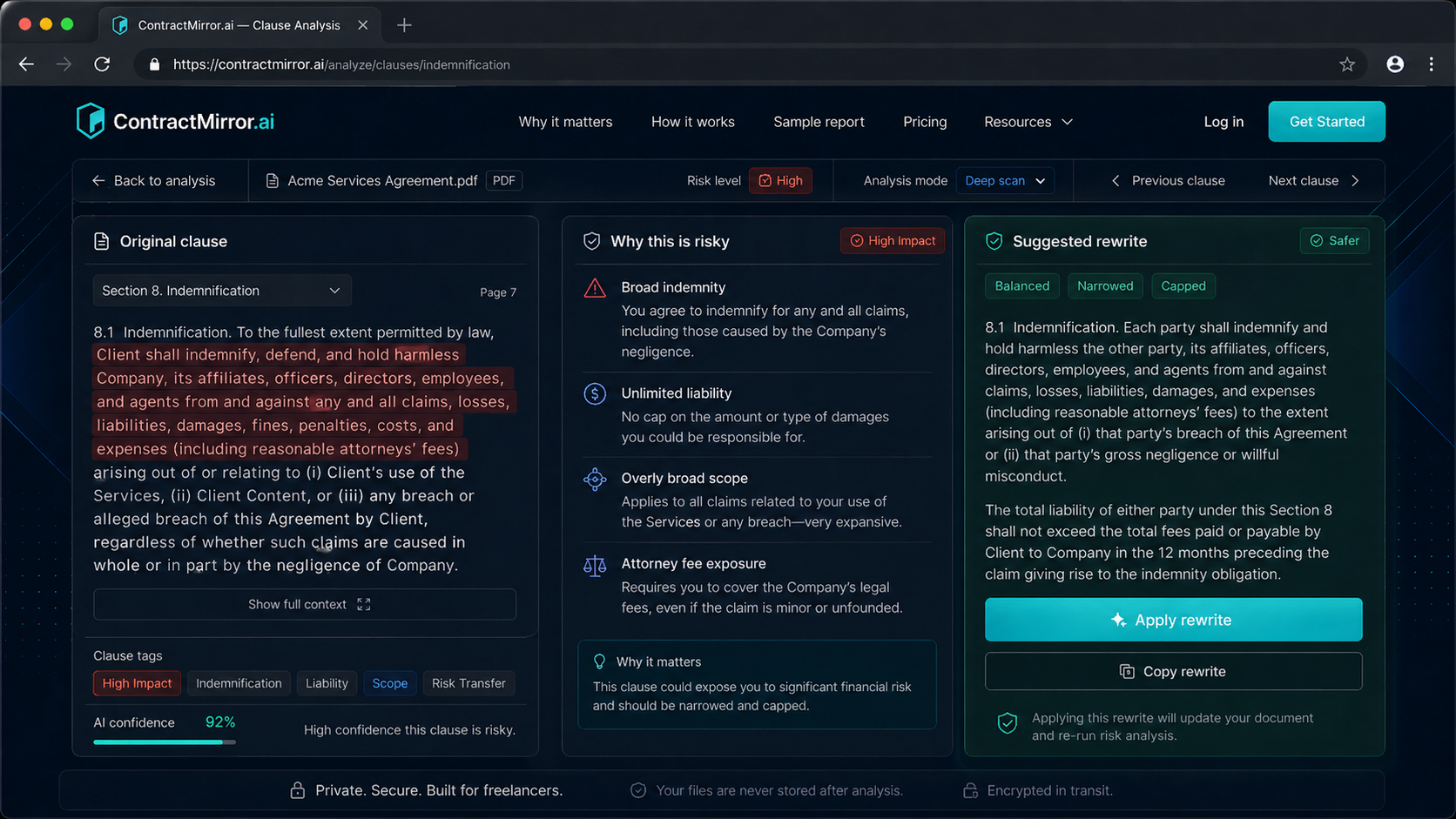
Task: Select the Narrowed rewrite tag
Action: pyautogui.click(x=1105, y=286)
